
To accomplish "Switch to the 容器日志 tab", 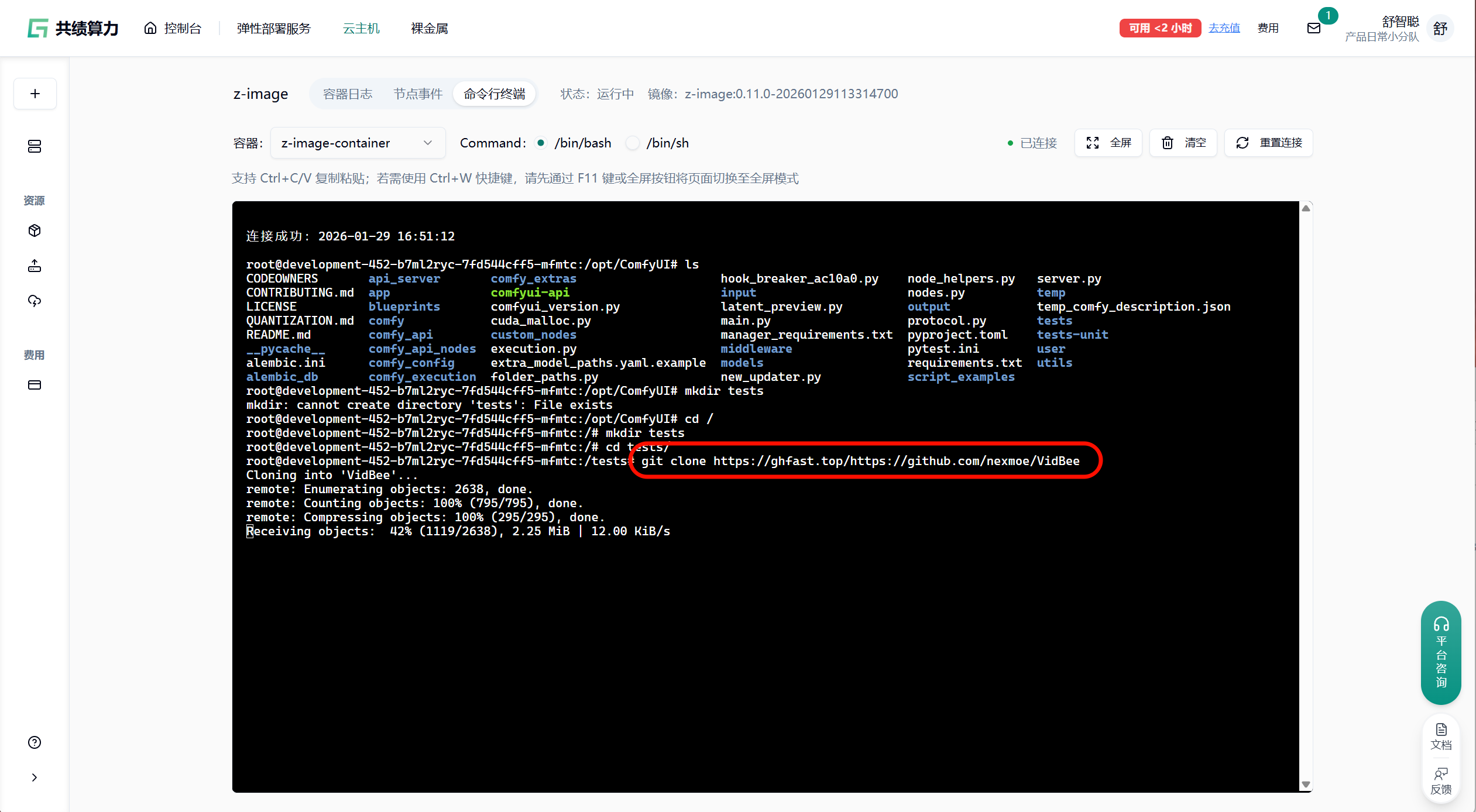I will (348, 94).
